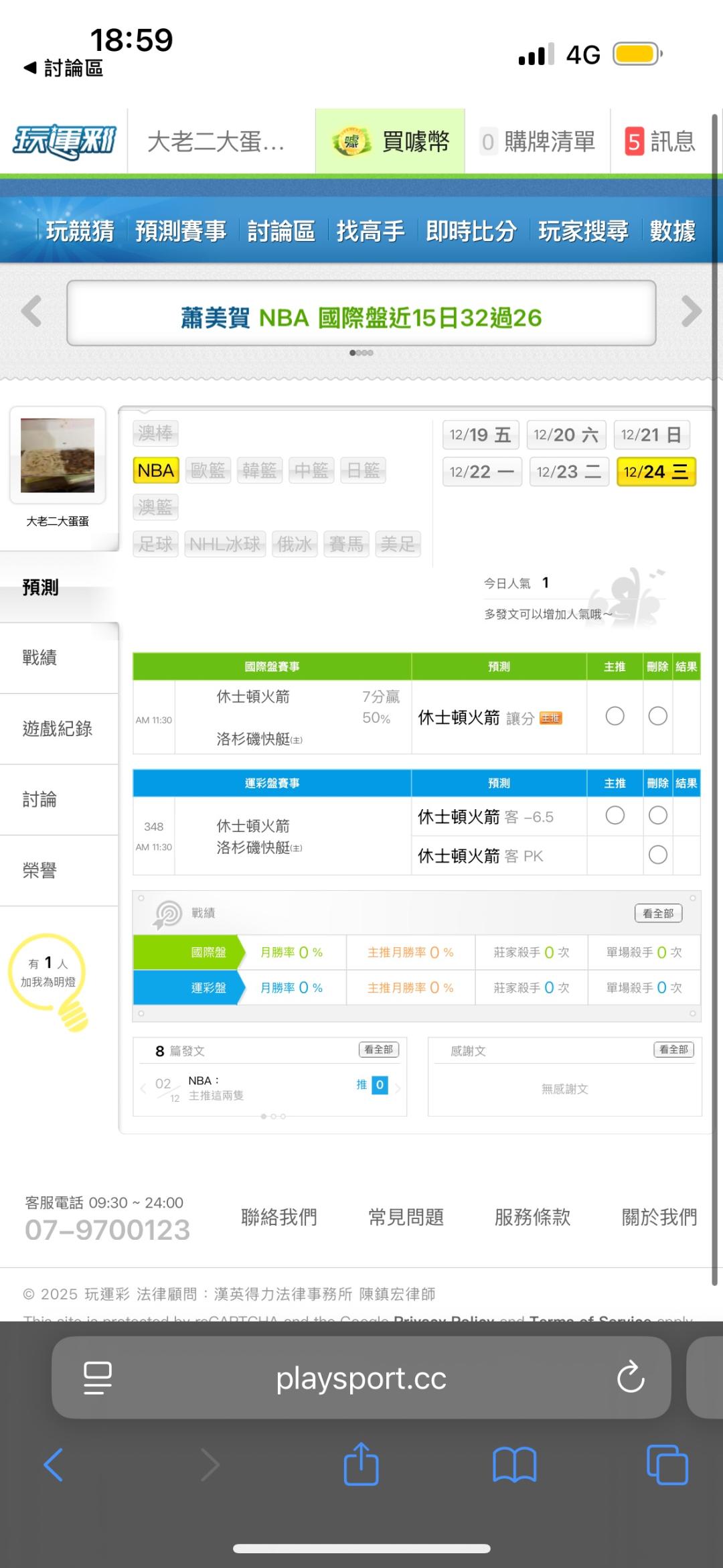The image size is (723, 1568).
Task: Switch to 遊戲紀錄 sidebar tab
Action: 59,729
